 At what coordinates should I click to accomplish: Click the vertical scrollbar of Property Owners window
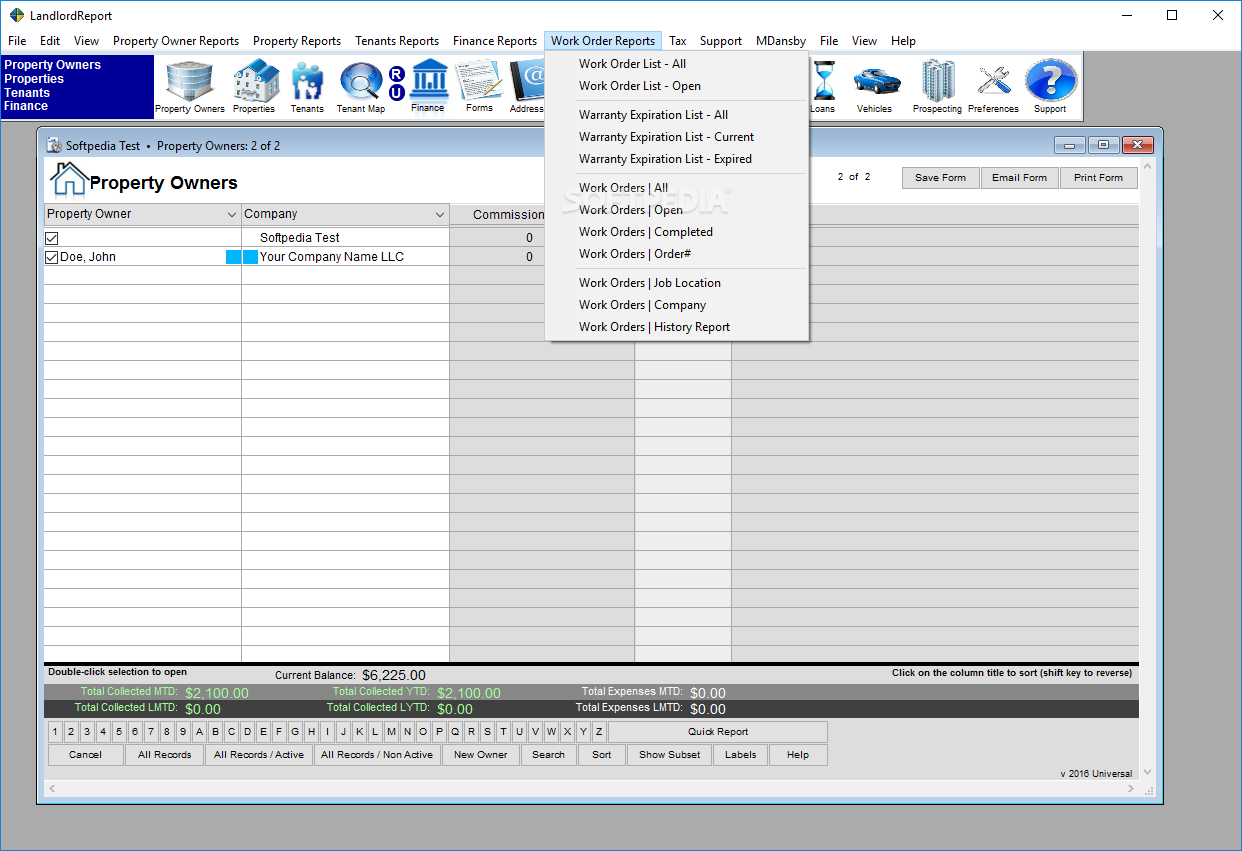[1147, 469]
